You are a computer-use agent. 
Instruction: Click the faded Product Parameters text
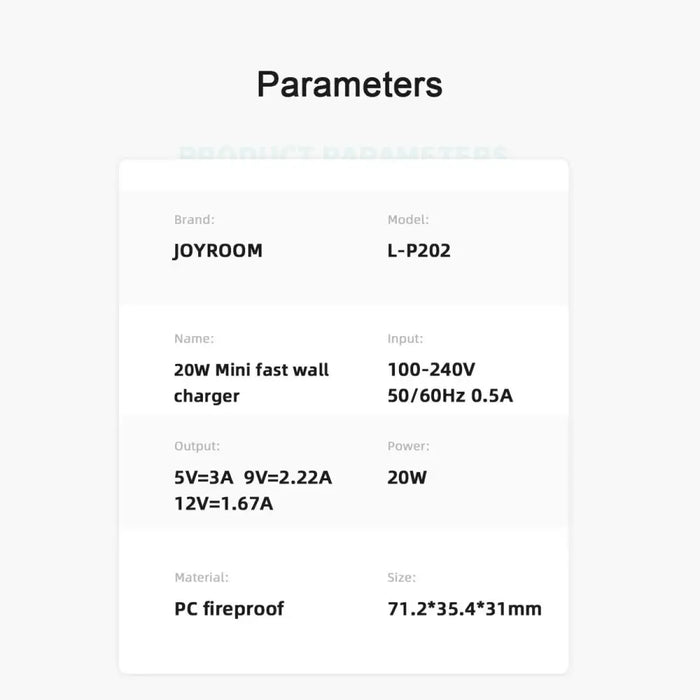(x=343, y=155)
